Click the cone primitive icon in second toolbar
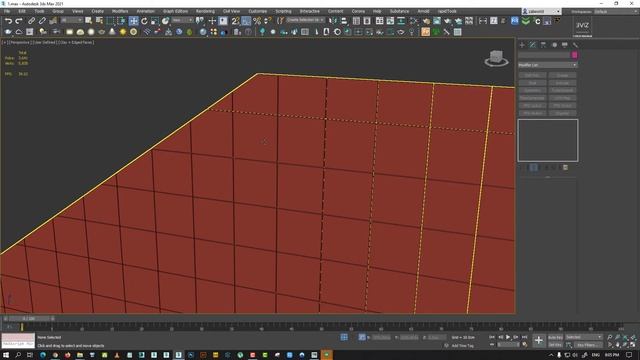 pyautogui.click(x=112, y=32)
